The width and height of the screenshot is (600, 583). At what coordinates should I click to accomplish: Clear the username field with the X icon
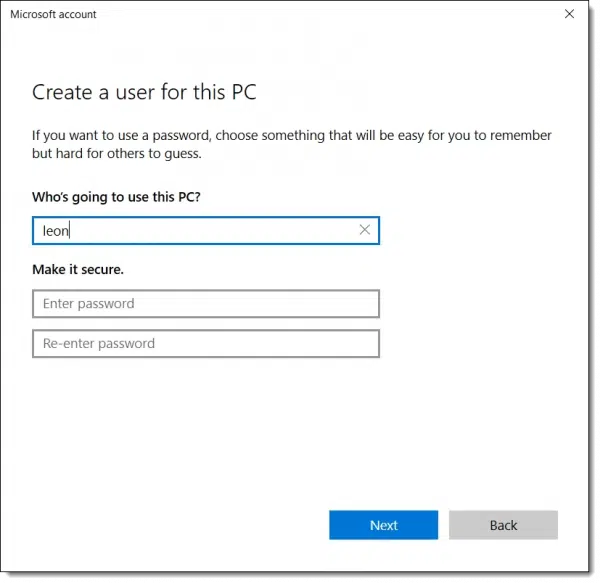pos(365,230)
